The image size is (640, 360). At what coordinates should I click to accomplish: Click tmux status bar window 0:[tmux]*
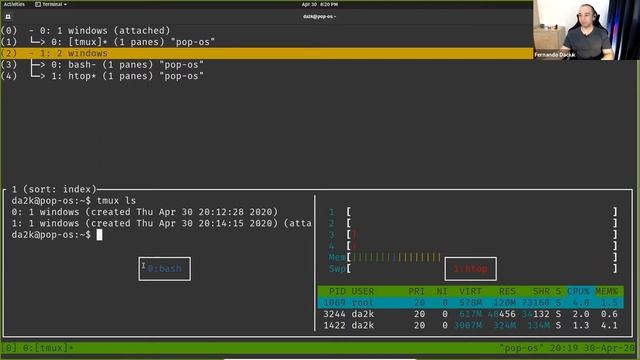(48, 348)
